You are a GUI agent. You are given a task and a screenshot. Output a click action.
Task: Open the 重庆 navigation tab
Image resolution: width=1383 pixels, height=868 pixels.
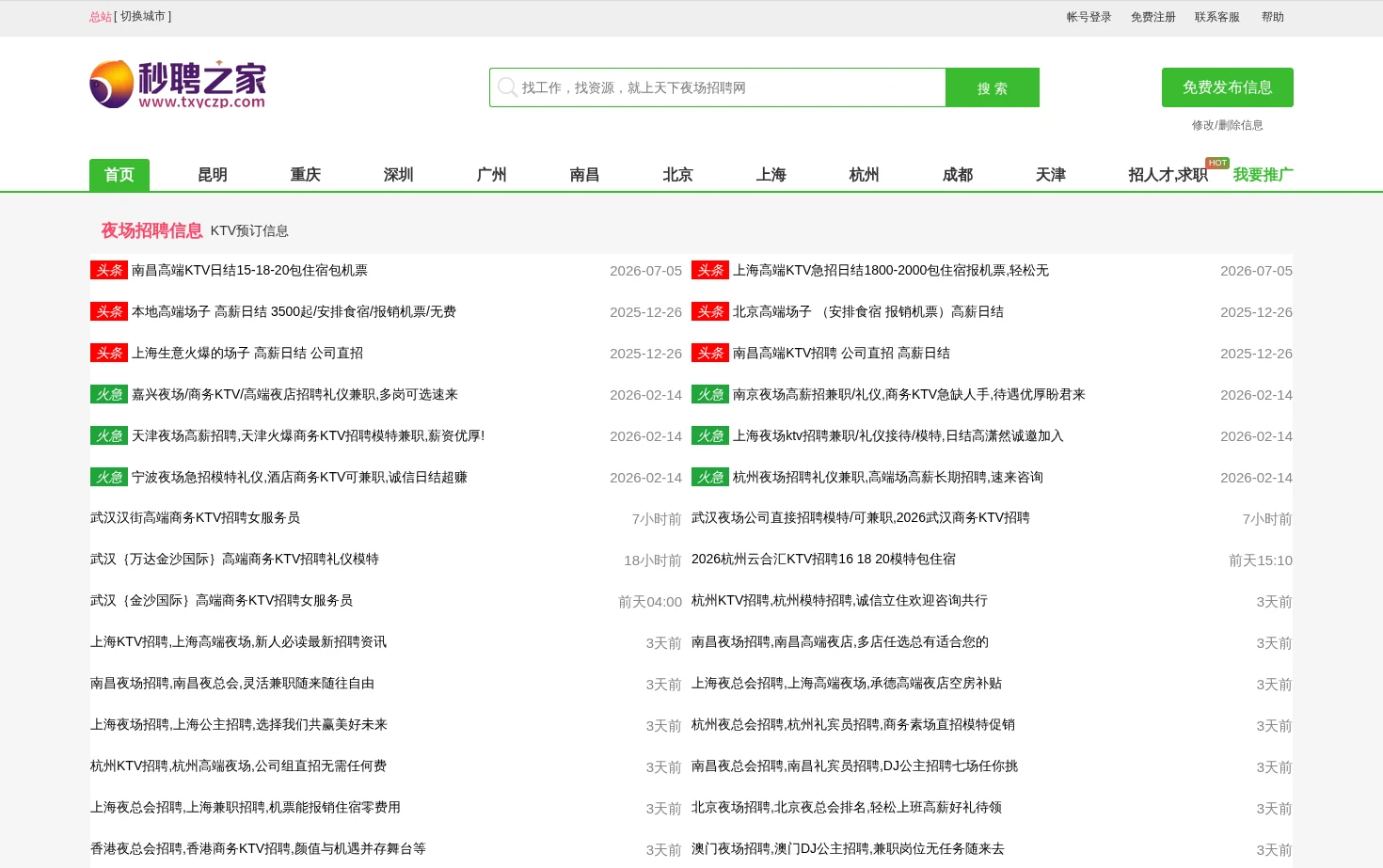(306, 175)
